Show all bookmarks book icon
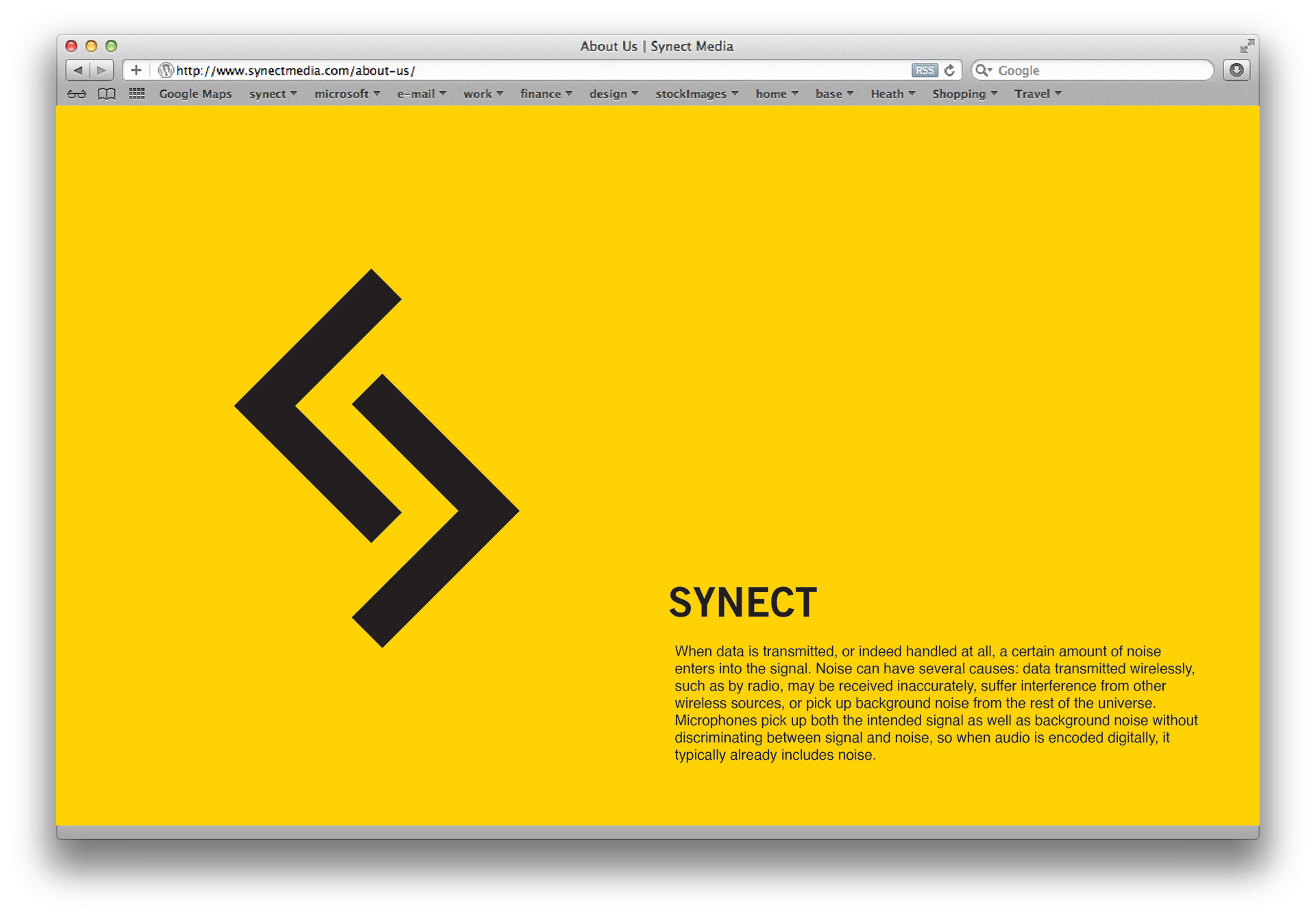 coord(106,94)
